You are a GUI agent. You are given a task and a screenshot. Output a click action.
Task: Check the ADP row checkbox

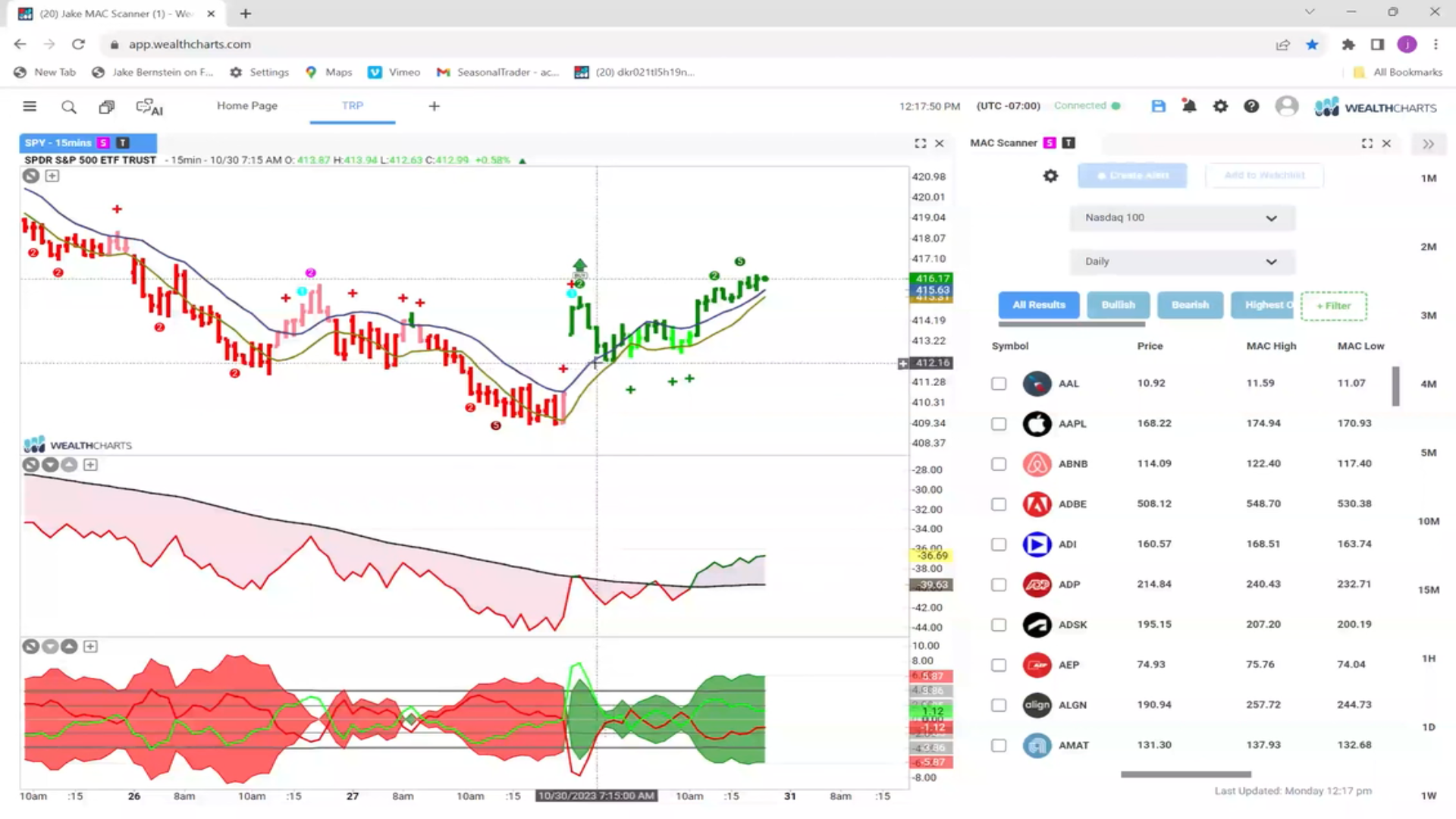(x=999, y=585)
